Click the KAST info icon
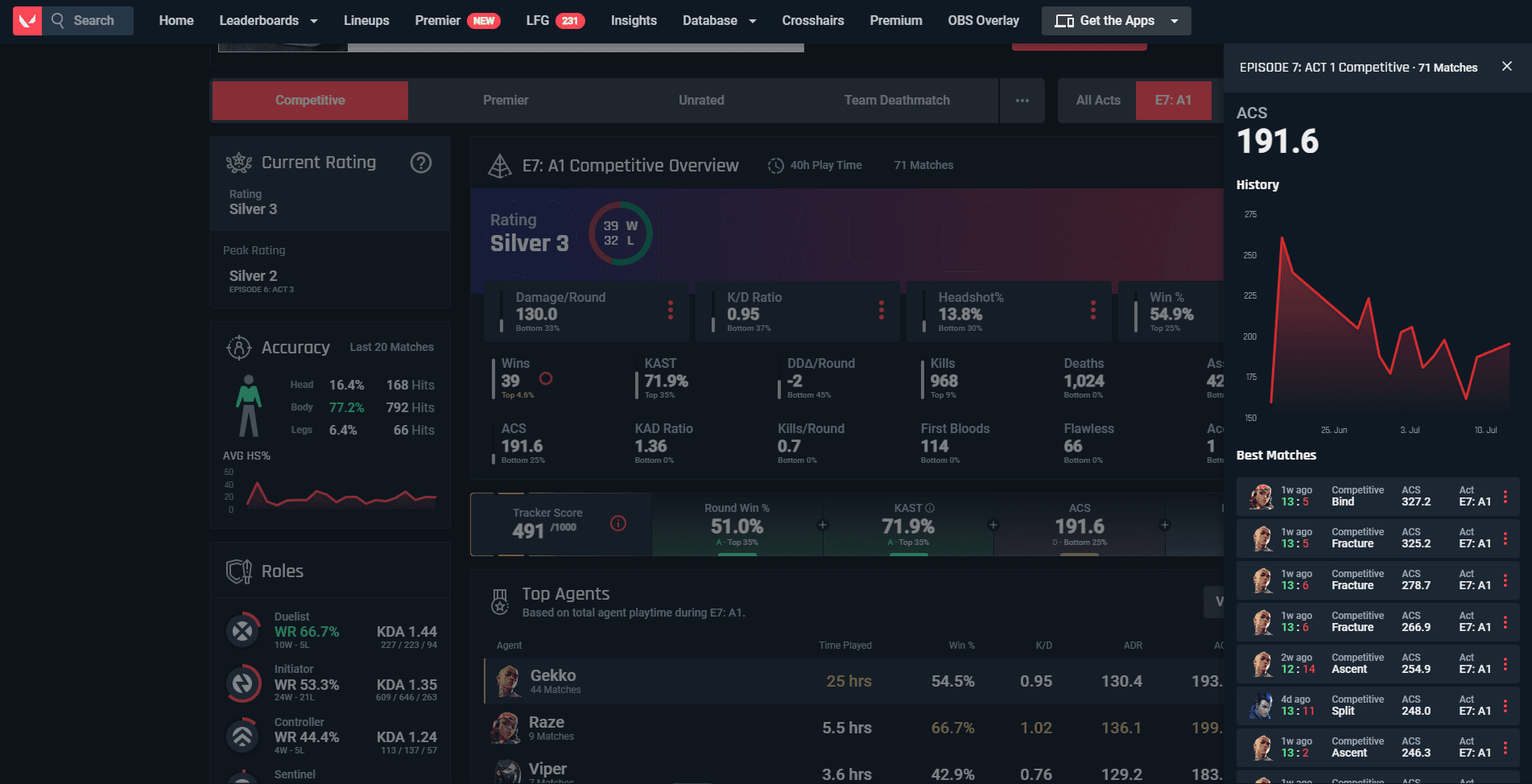Screen dimensions: 1532x784 pos(930,509)
